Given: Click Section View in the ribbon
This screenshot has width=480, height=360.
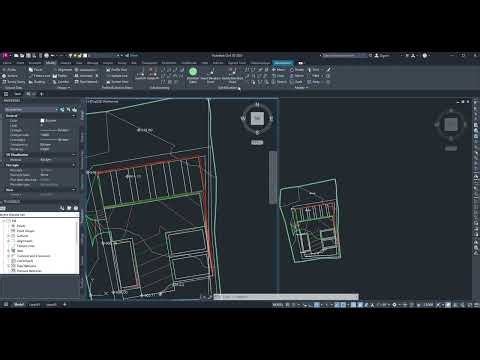Looking at the screenshot, I should tap(117, 82).
